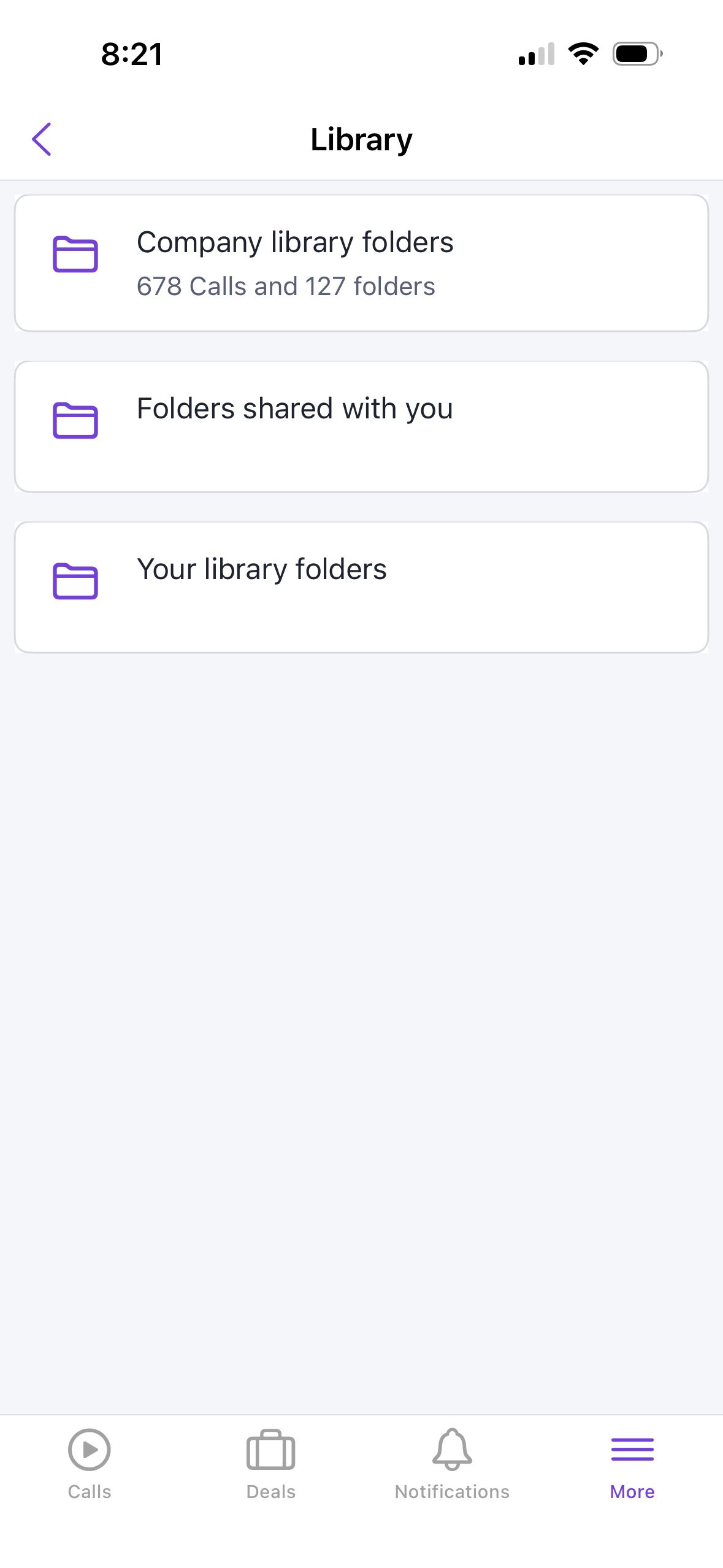
Task: Click the Your library folders icon
Action: [75, 580]
